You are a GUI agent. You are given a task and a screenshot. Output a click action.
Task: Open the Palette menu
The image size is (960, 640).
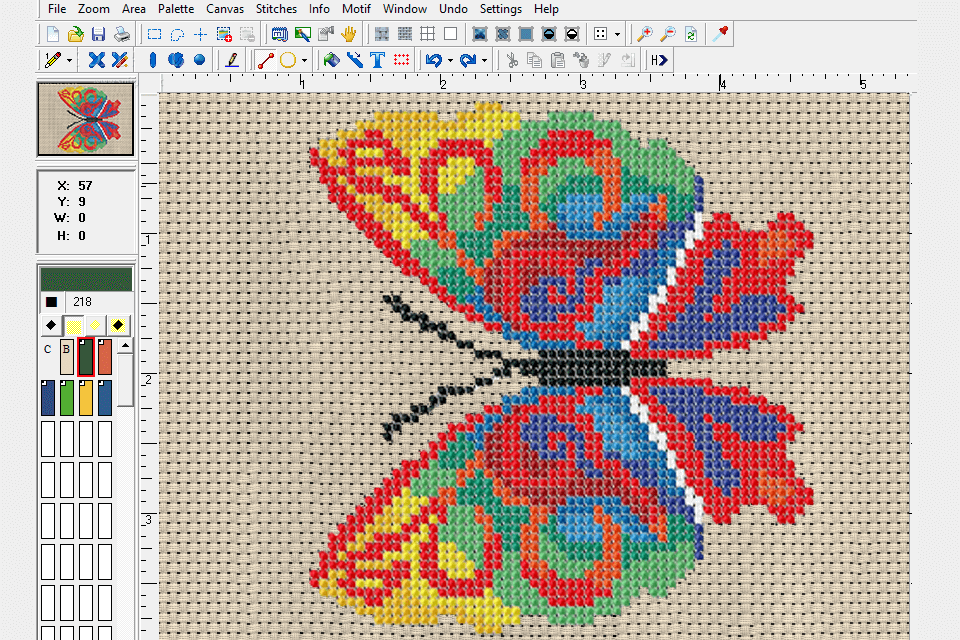[x=176, y=9]
